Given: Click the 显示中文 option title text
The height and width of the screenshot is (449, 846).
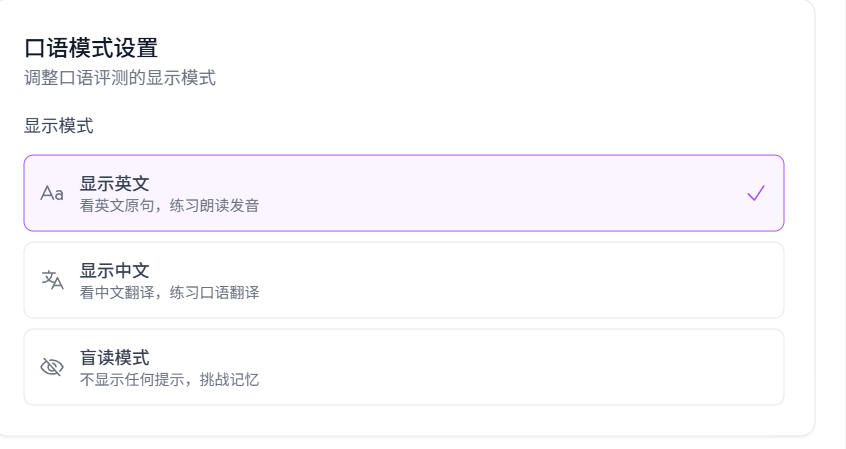Looking at the screenshot, I should click(115, 270).
